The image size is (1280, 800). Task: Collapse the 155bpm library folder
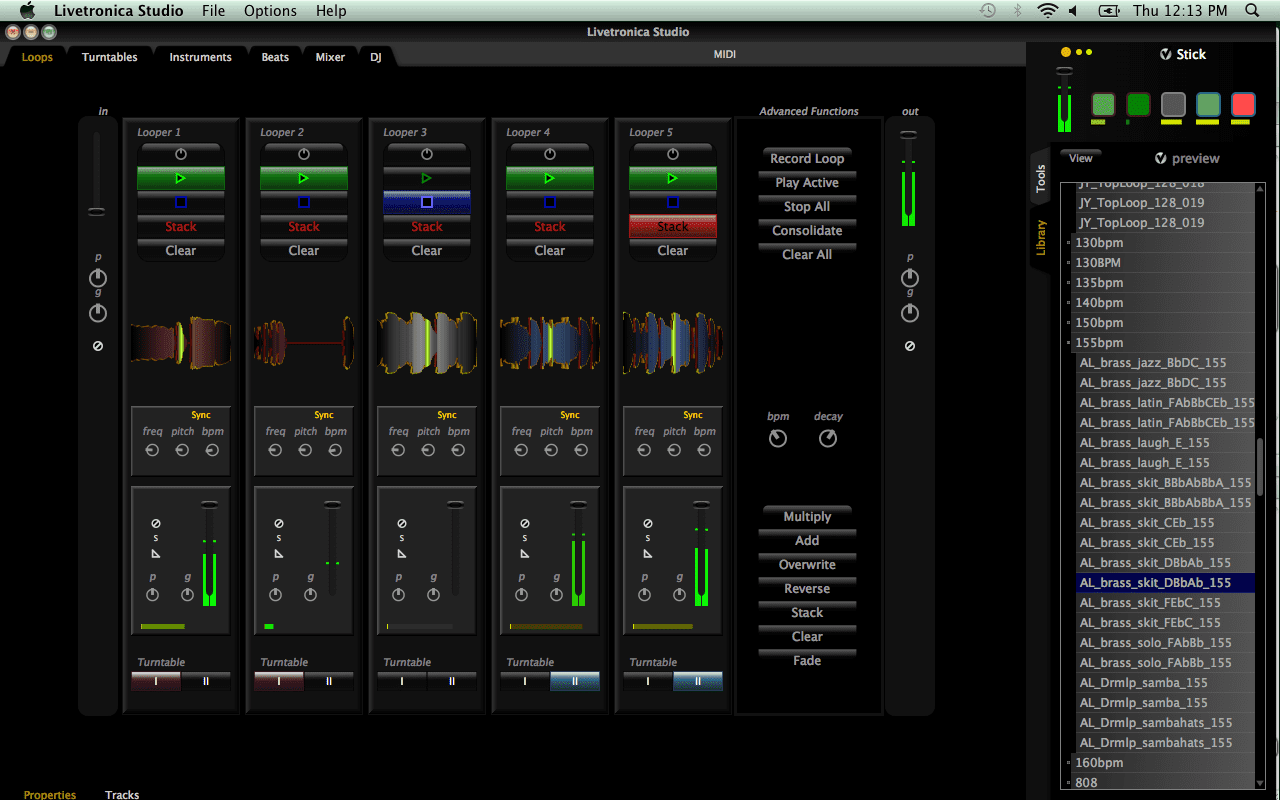click(x=1069, y=343)
